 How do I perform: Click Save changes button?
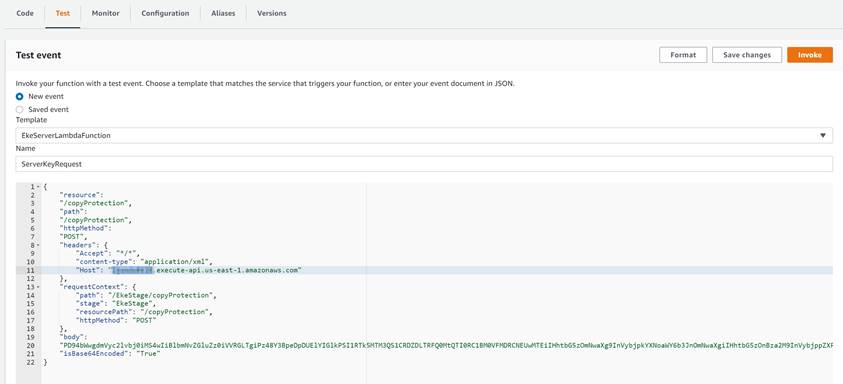point(747,55)
